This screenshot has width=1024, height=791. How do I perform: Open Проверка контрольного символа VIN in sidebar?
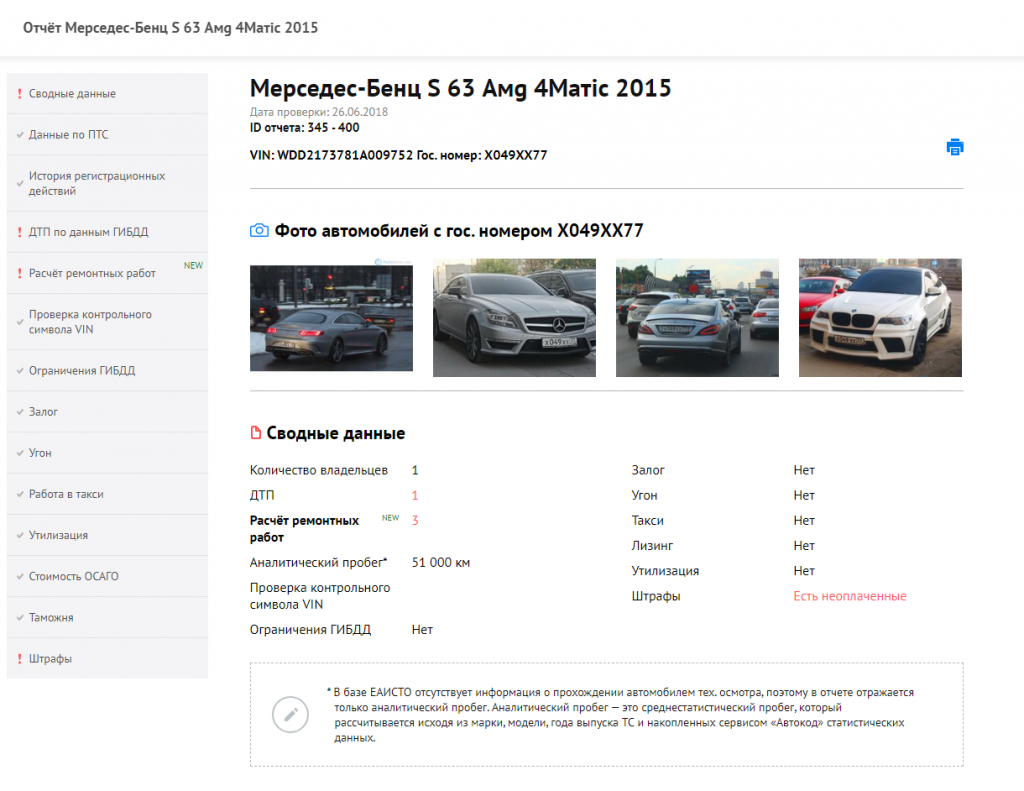coord(107,322)
